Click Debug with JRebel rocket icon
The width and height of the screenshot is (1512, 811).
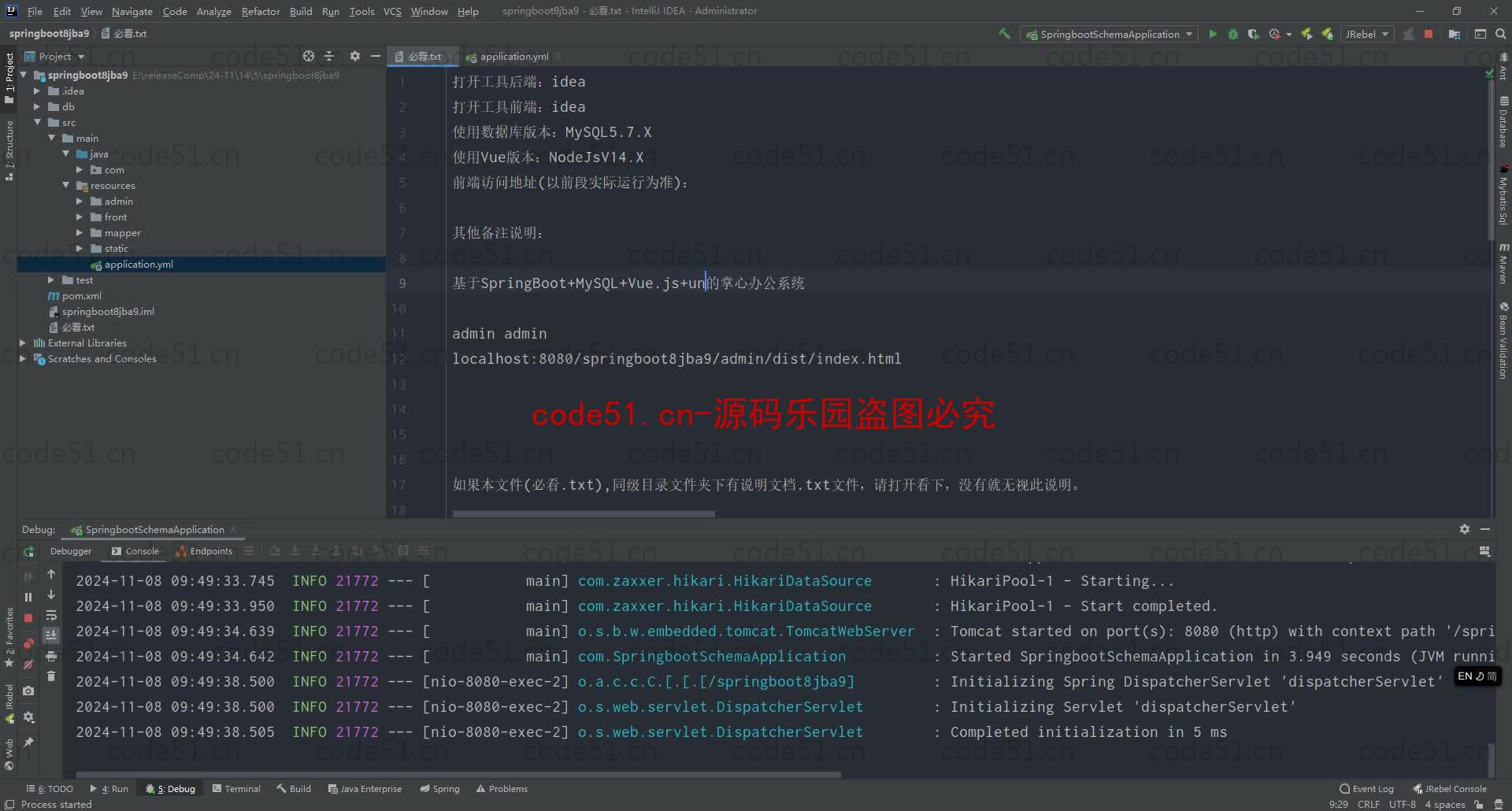[1328, 34]
